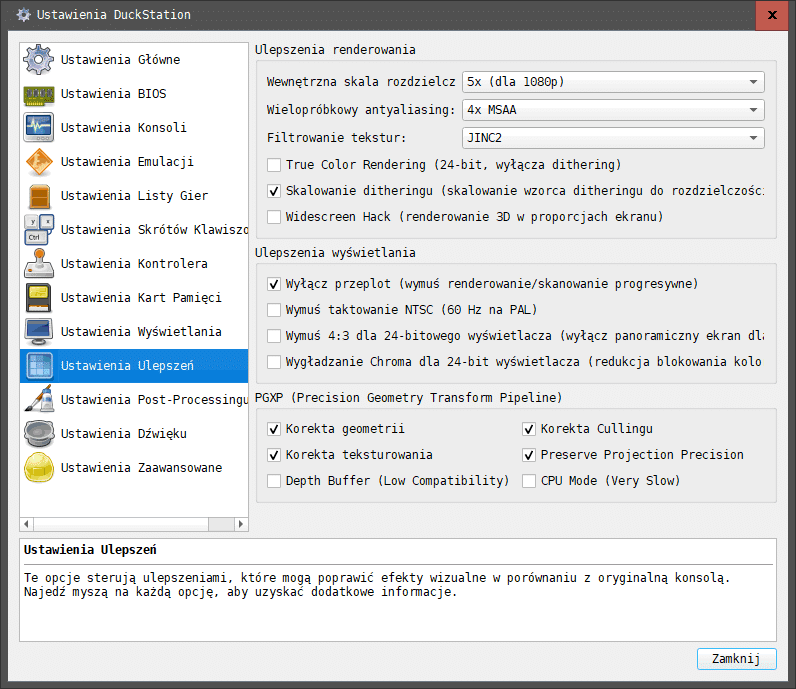The image size is (796, 689).
Task: Enable Wygładzanie Chroma checkbox
Action: (274, 362)
